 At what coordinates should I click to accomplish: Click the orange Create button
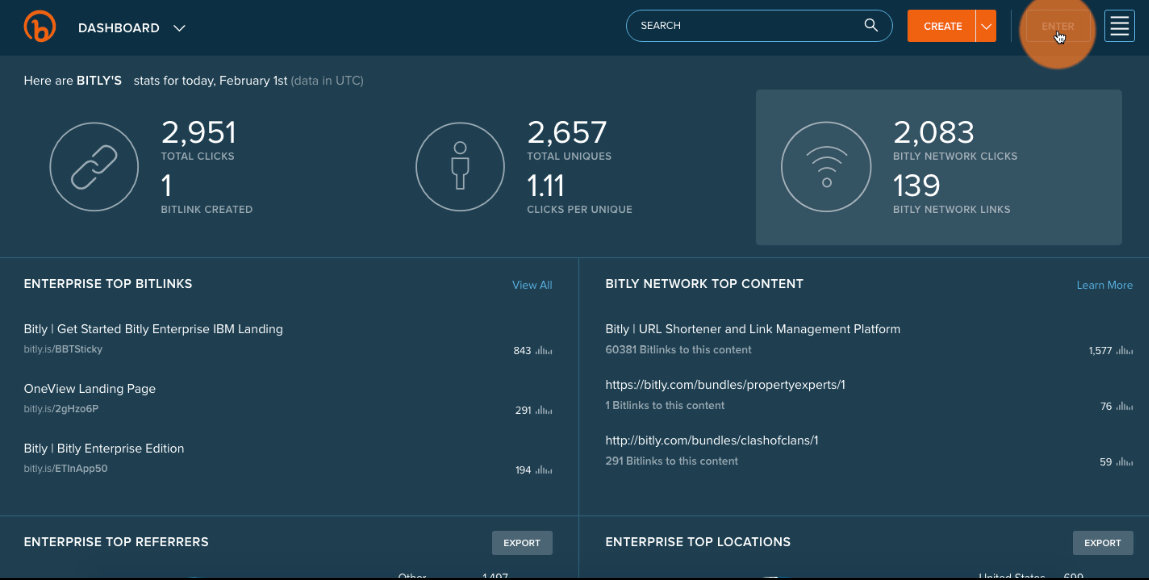[942, 26]
